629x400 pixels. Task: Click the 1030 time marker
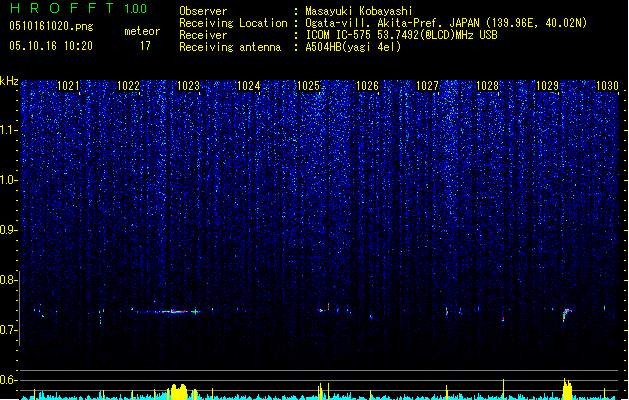[x=607, y=86]
